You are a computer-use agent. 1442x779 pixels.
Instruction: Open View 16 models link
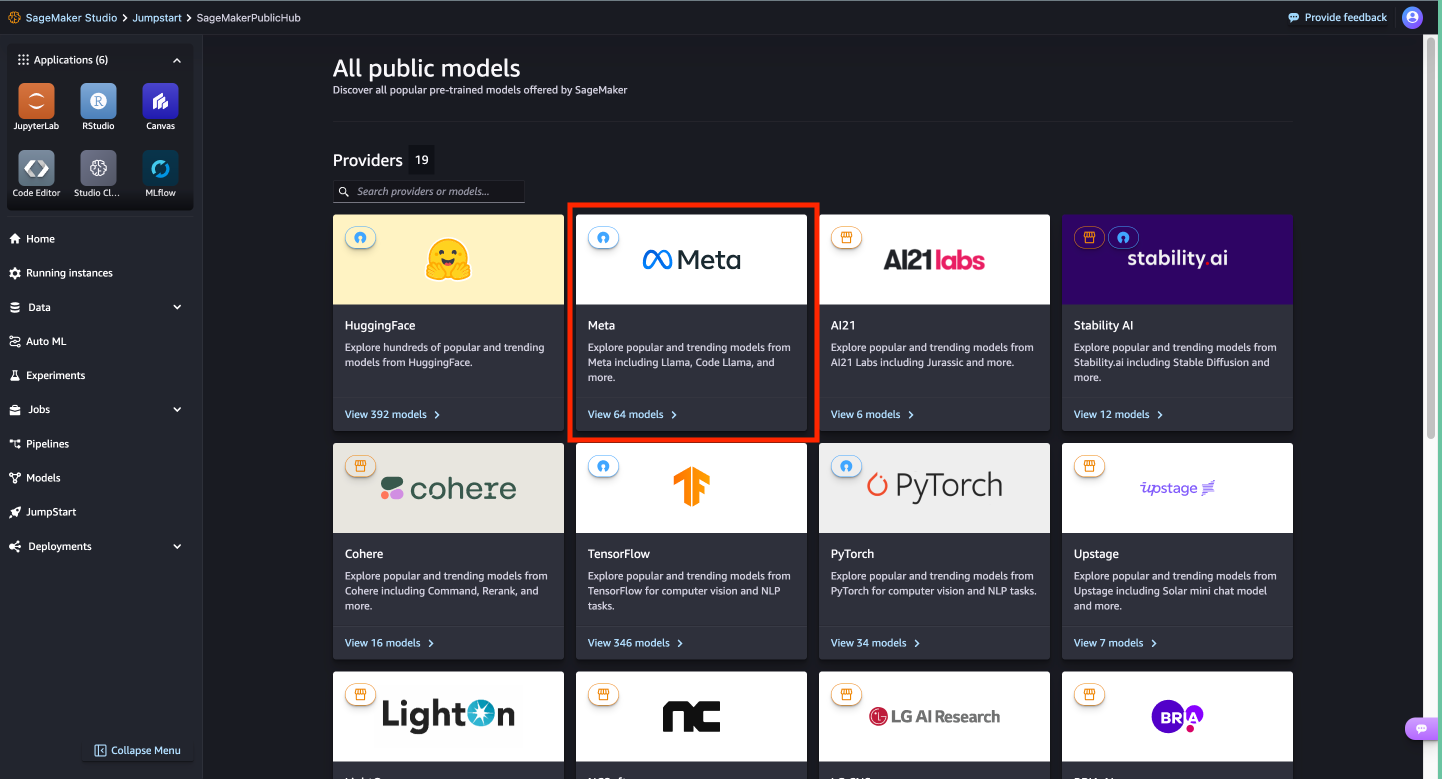coord(389,643)
